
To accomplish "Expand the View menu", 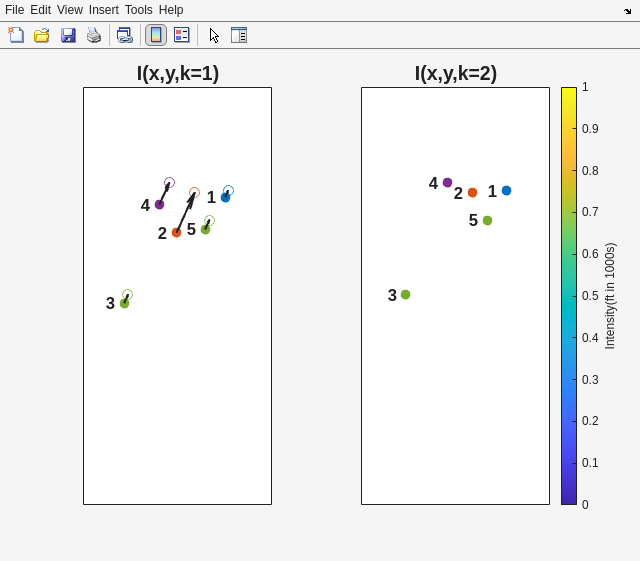I will coord(69,10).
